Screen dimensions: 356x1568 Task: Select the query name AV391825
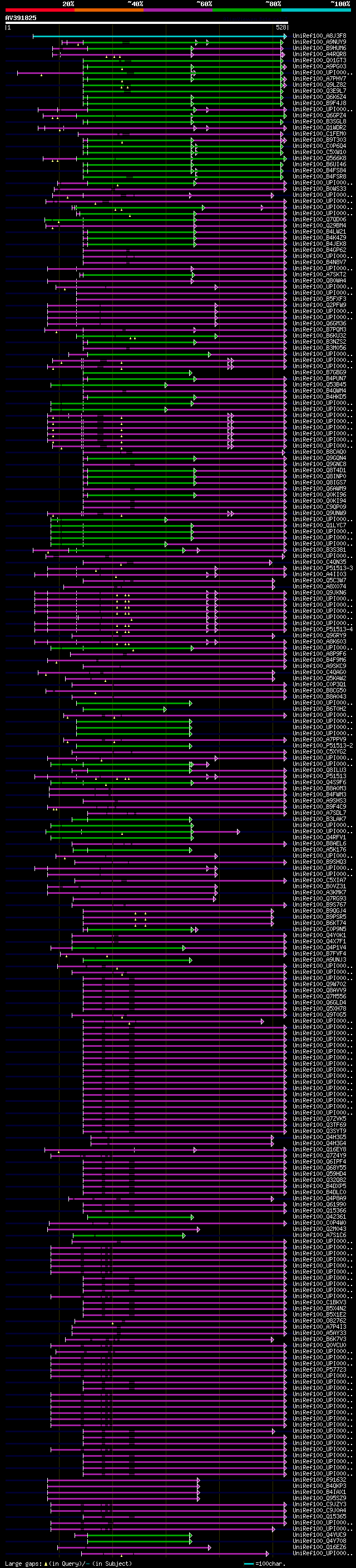[21, 18]
